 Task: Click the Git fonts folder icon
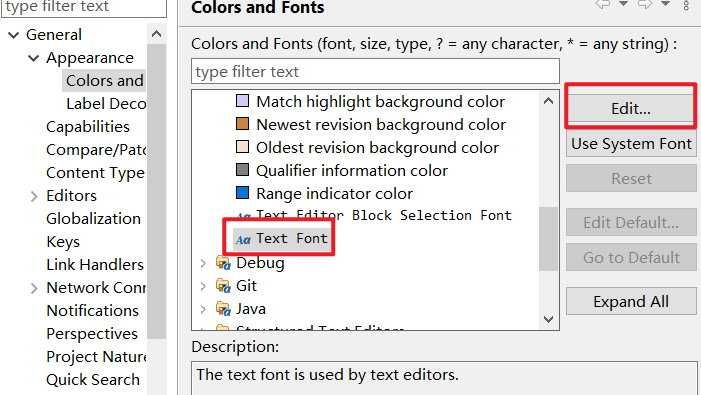(x=224, y=286)
